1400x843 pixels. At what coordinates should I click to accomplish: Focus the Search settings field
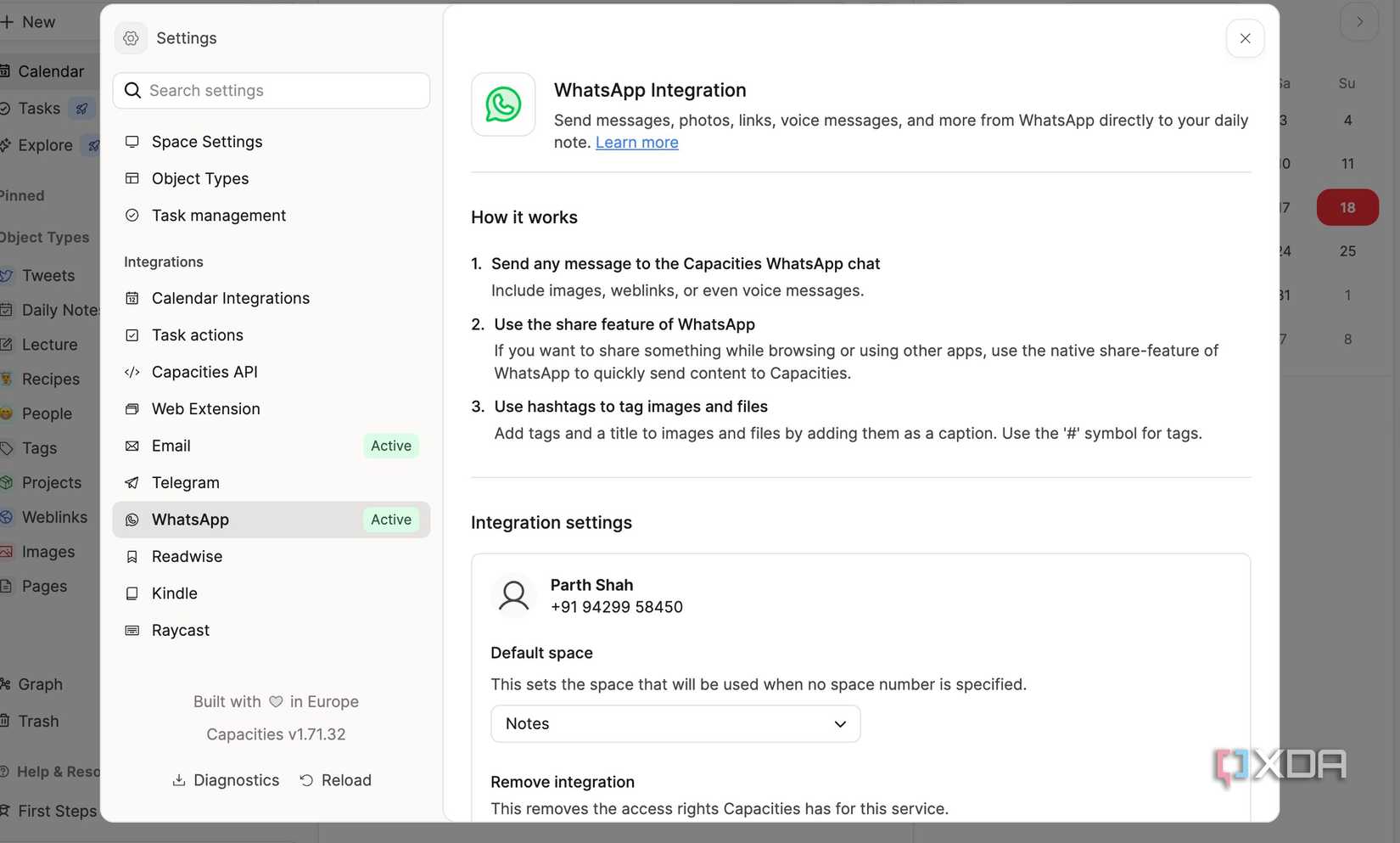click(x=272, y=91)
